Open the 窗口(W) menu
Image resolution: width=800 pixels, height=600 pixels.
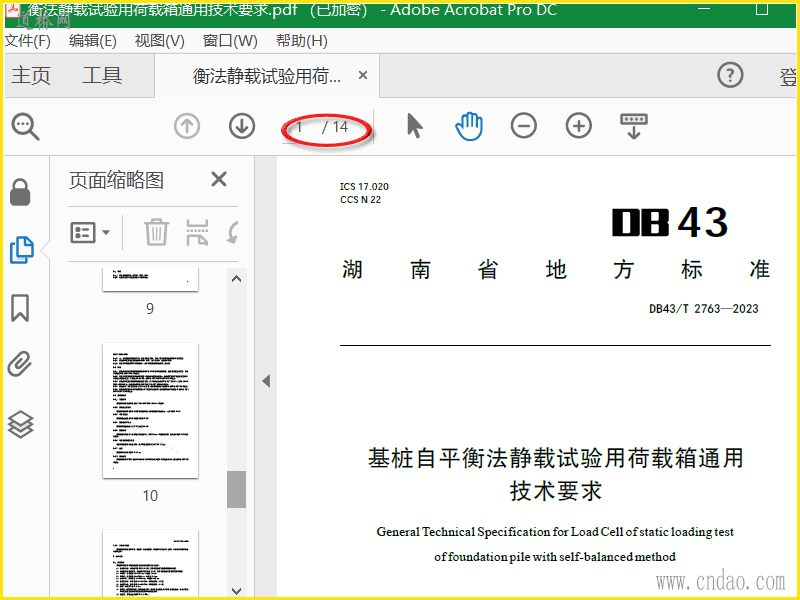230,41
